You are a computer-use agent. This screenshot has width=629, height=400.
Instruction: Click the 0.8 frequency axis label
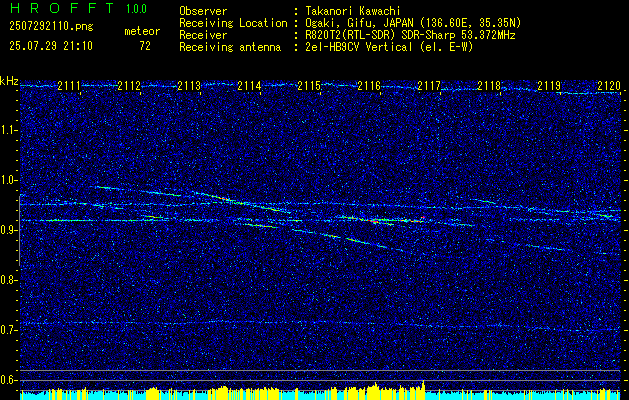8,280
